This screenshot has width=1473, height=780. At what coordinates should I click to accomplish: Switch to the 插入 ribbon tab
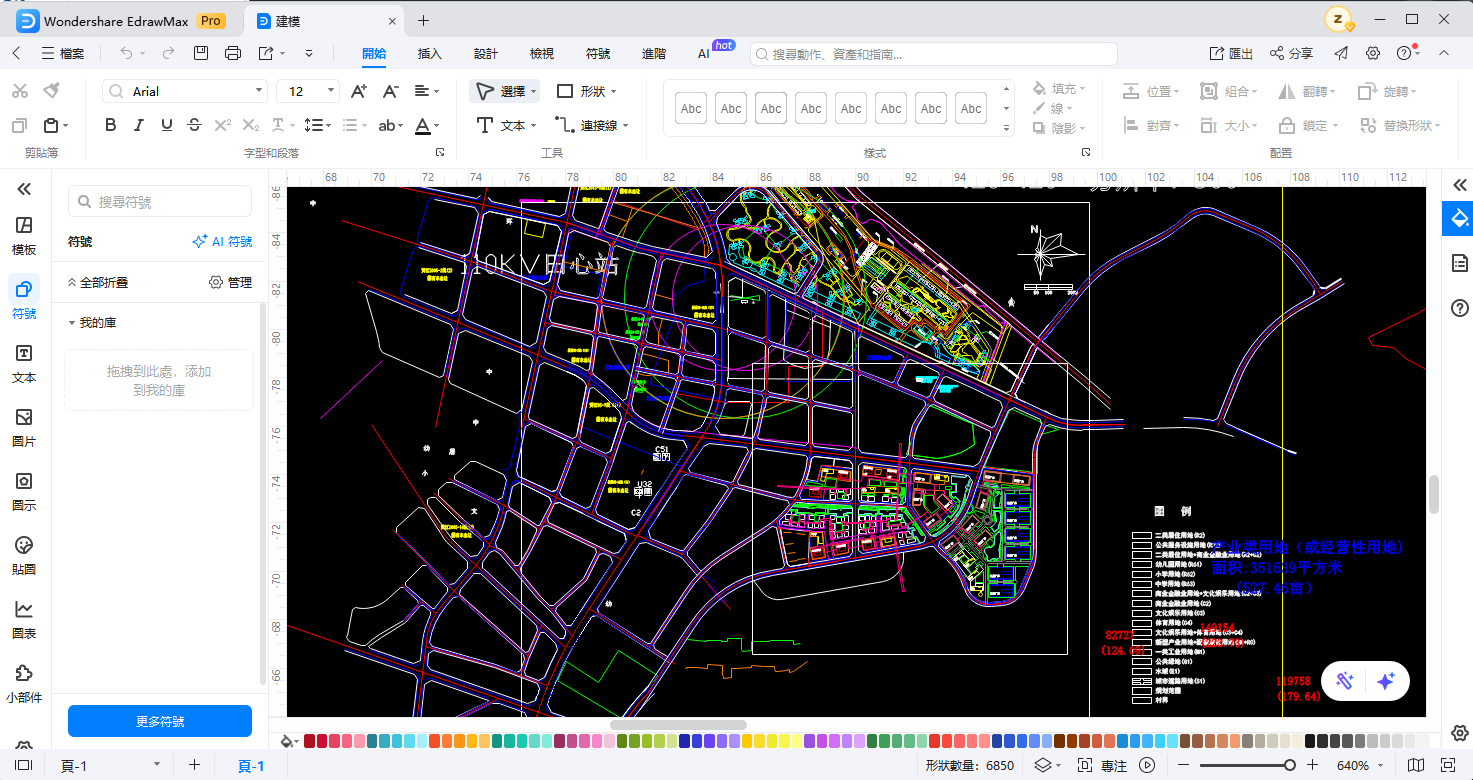[x=429, y=53]
